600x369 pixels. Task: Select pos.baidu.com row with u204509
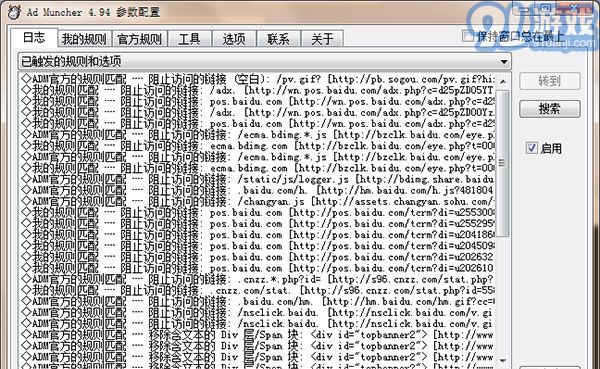coord(258,246)
